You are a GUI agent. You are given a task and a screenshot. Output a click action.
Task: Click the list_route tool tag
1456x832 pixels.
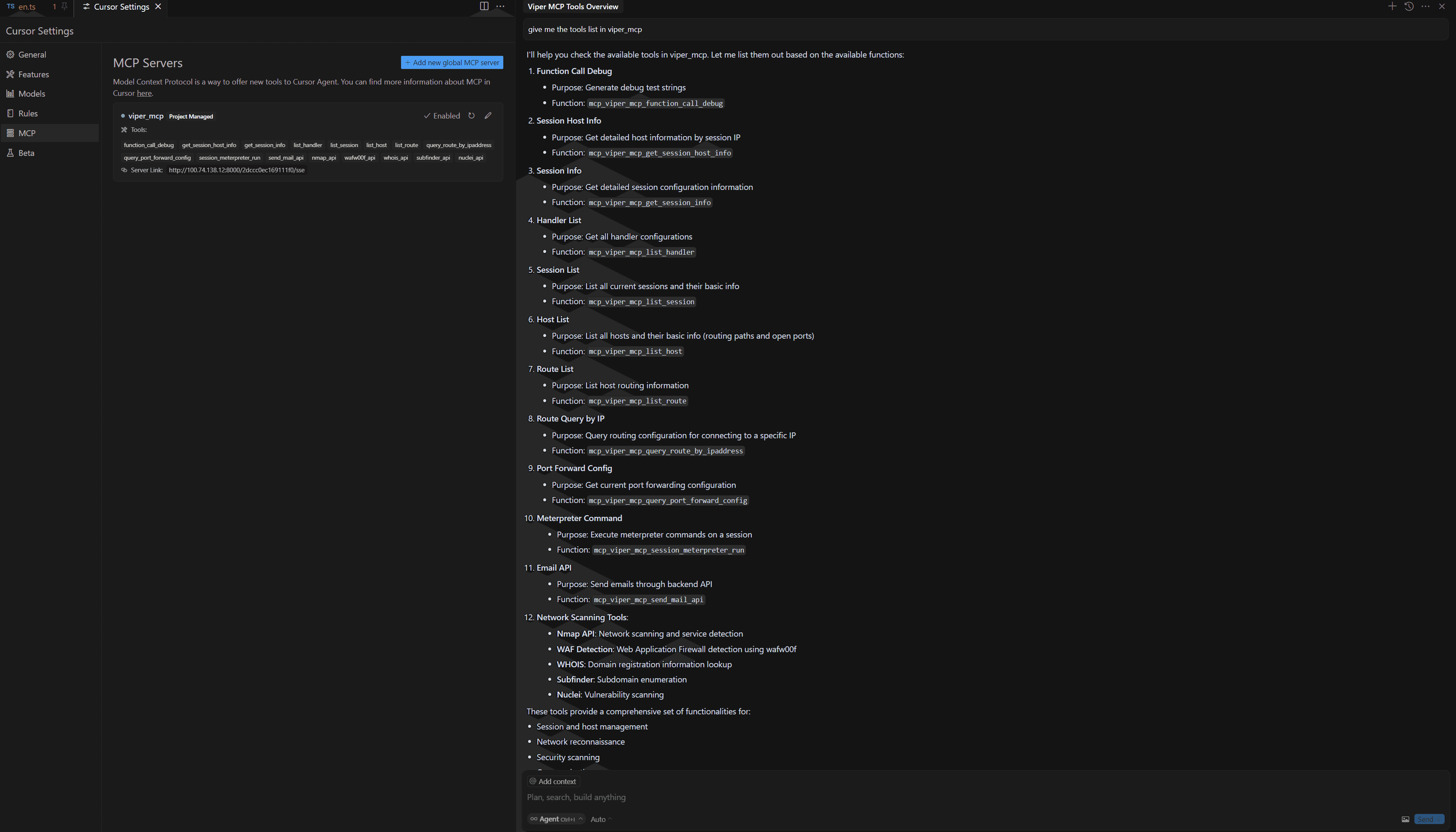pos(407,145)
